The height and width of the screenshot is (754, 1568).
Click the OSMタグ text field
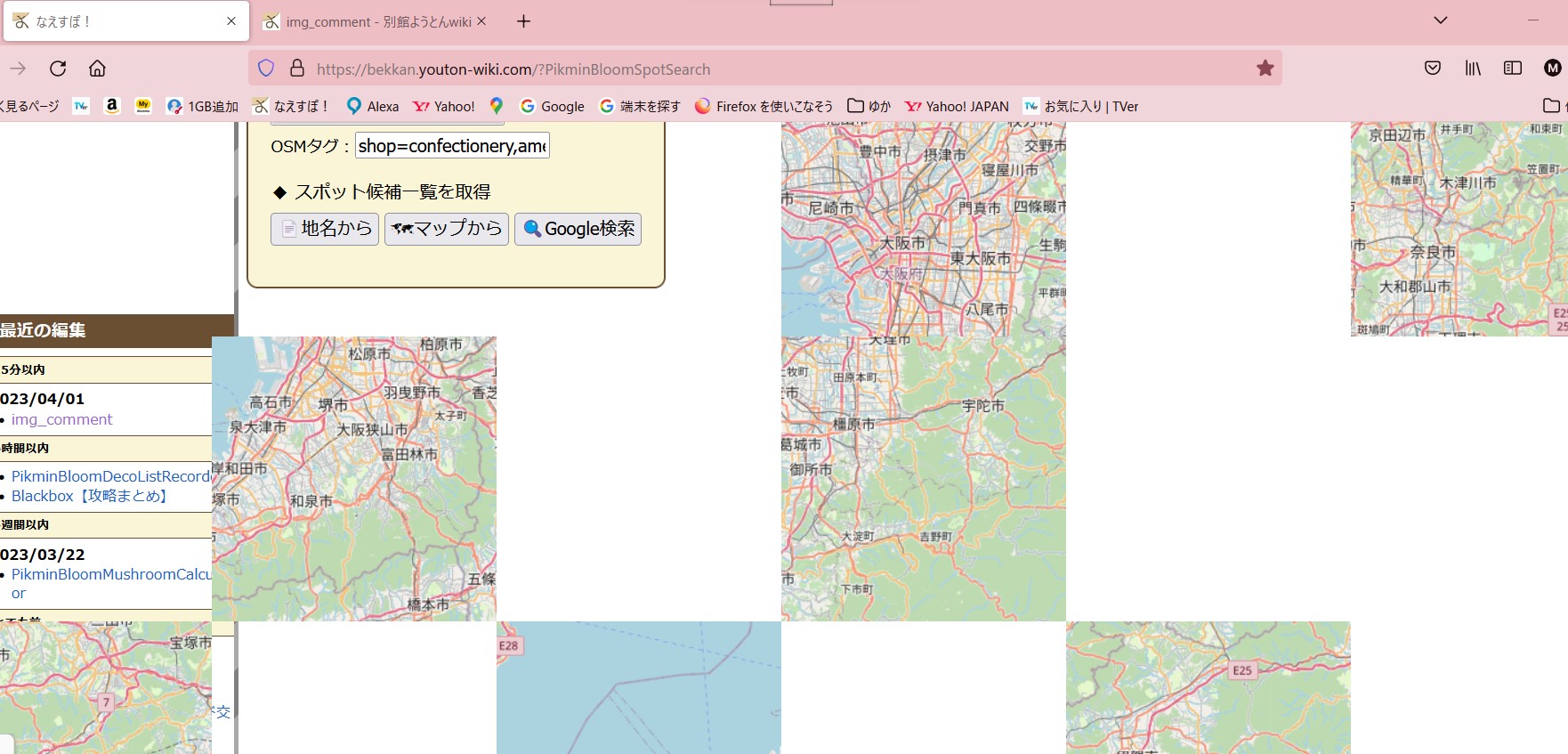[452, 146]
